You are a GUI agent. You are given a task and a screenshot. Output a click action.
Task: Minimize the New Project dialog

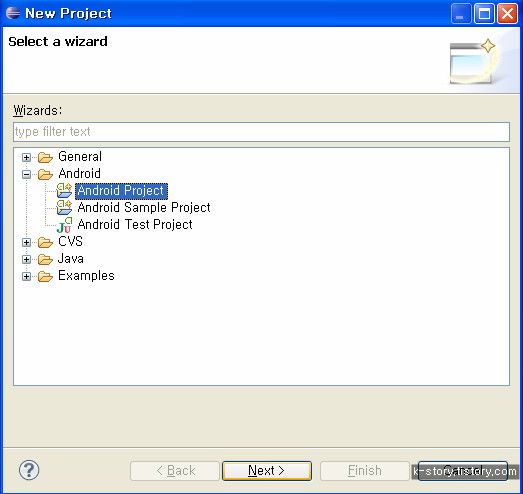(461, 14)
